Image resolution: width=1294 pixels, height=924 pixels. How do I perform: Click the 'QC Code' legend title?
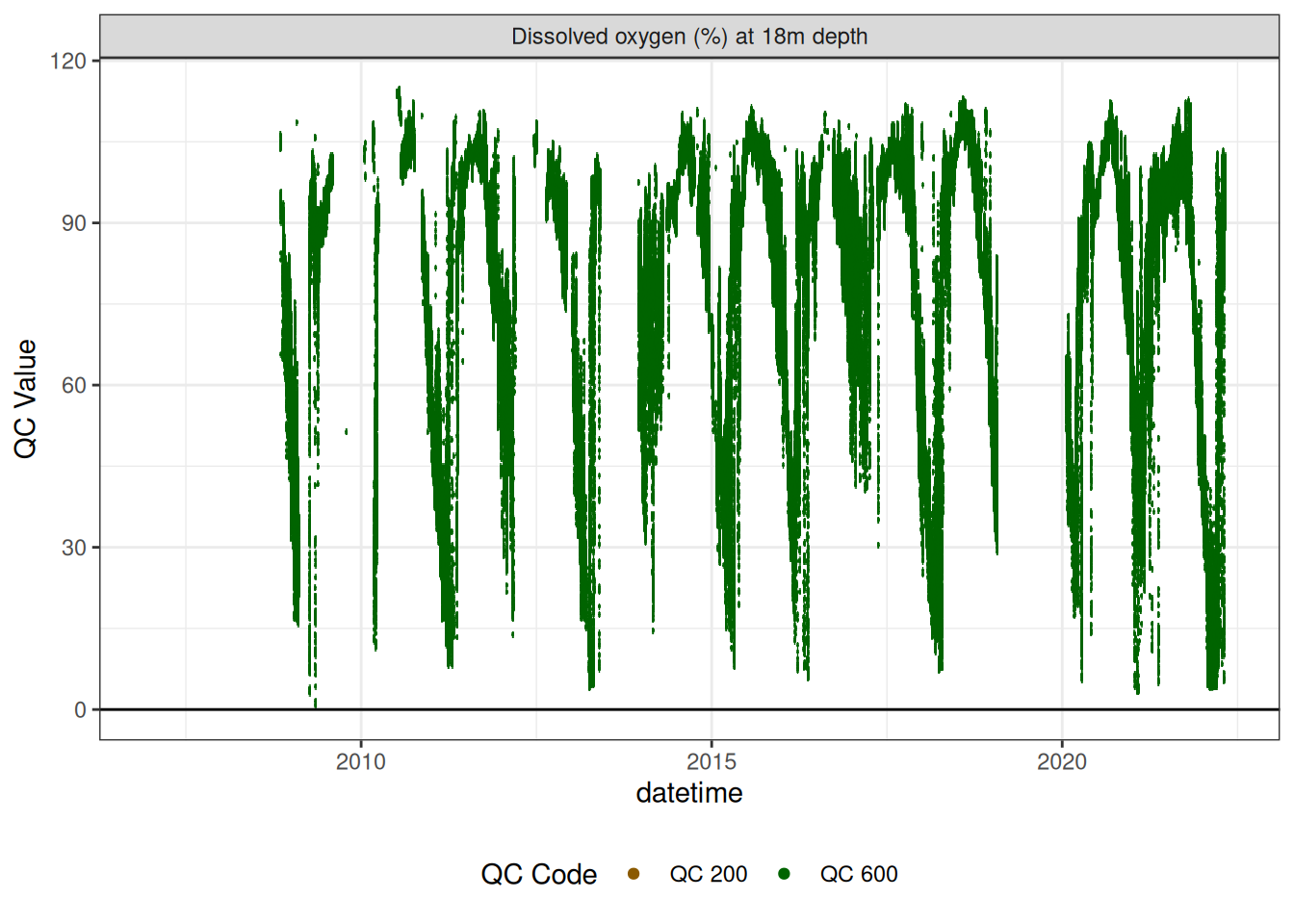click(538, 874)
